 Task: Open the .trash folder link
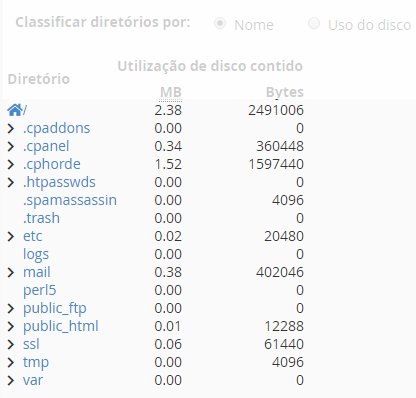click(41, 218)
